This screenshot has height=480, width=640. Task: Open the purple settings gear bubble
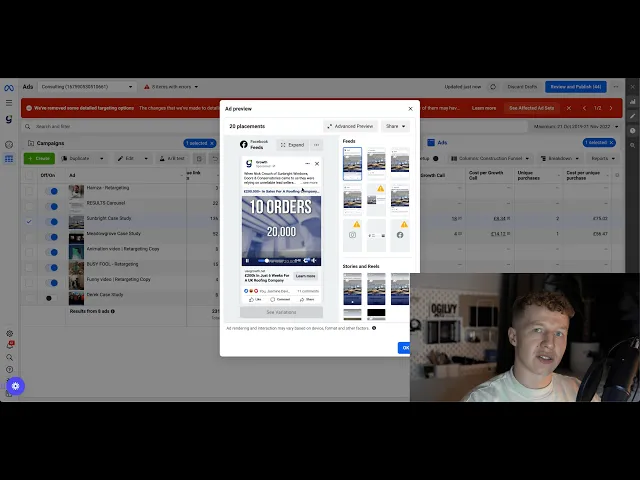click(x=16, y=386)
